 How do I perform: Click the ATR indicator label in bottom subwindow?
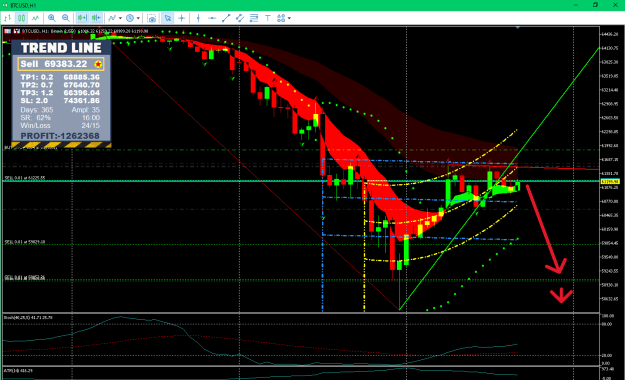click(x=18, y=370)
